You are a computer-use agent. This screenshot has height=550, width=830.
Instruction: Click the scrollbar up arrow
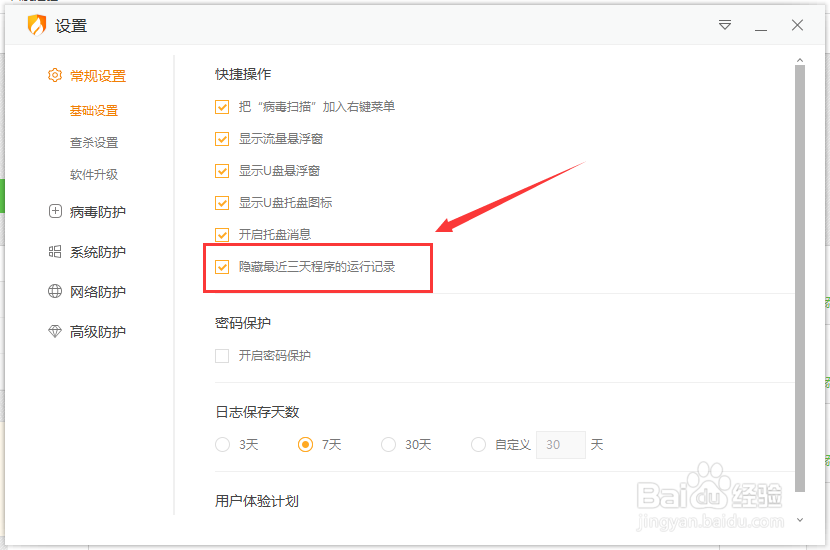click(x=800, y=60)
